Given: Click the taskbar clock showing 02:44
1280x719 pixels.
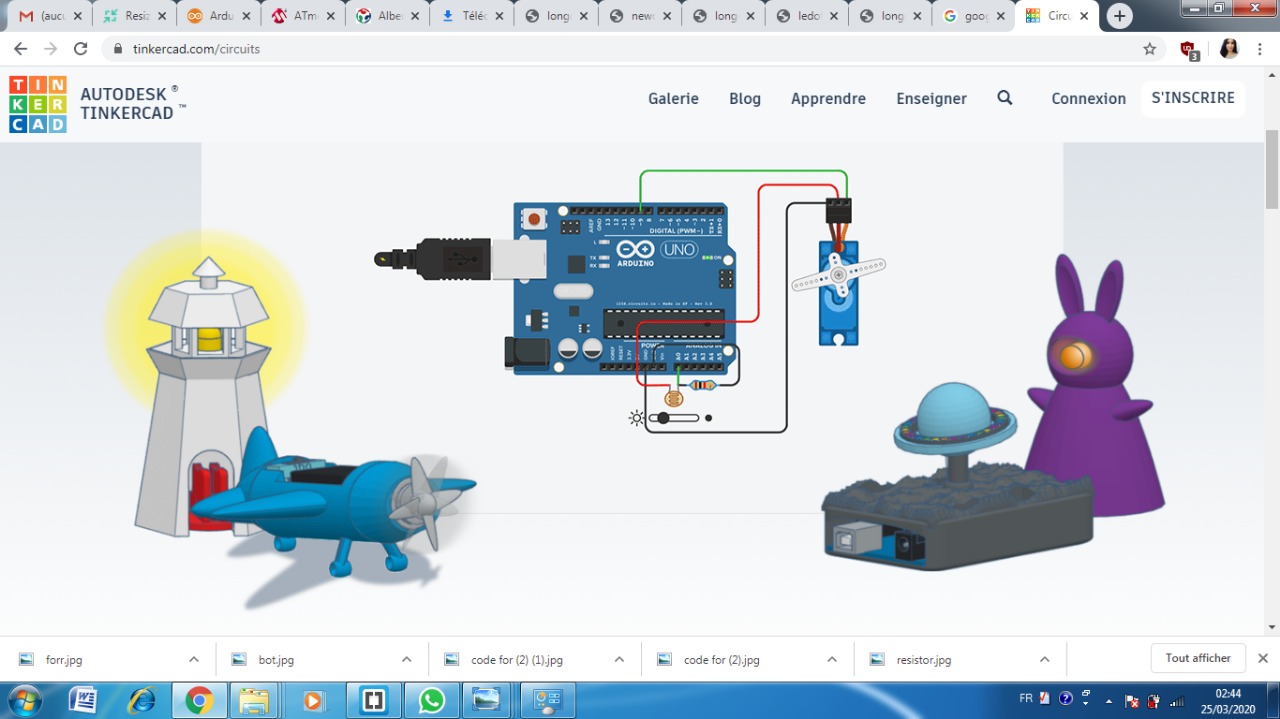Looking at the screenshot, I should (x=1228, y=700).
